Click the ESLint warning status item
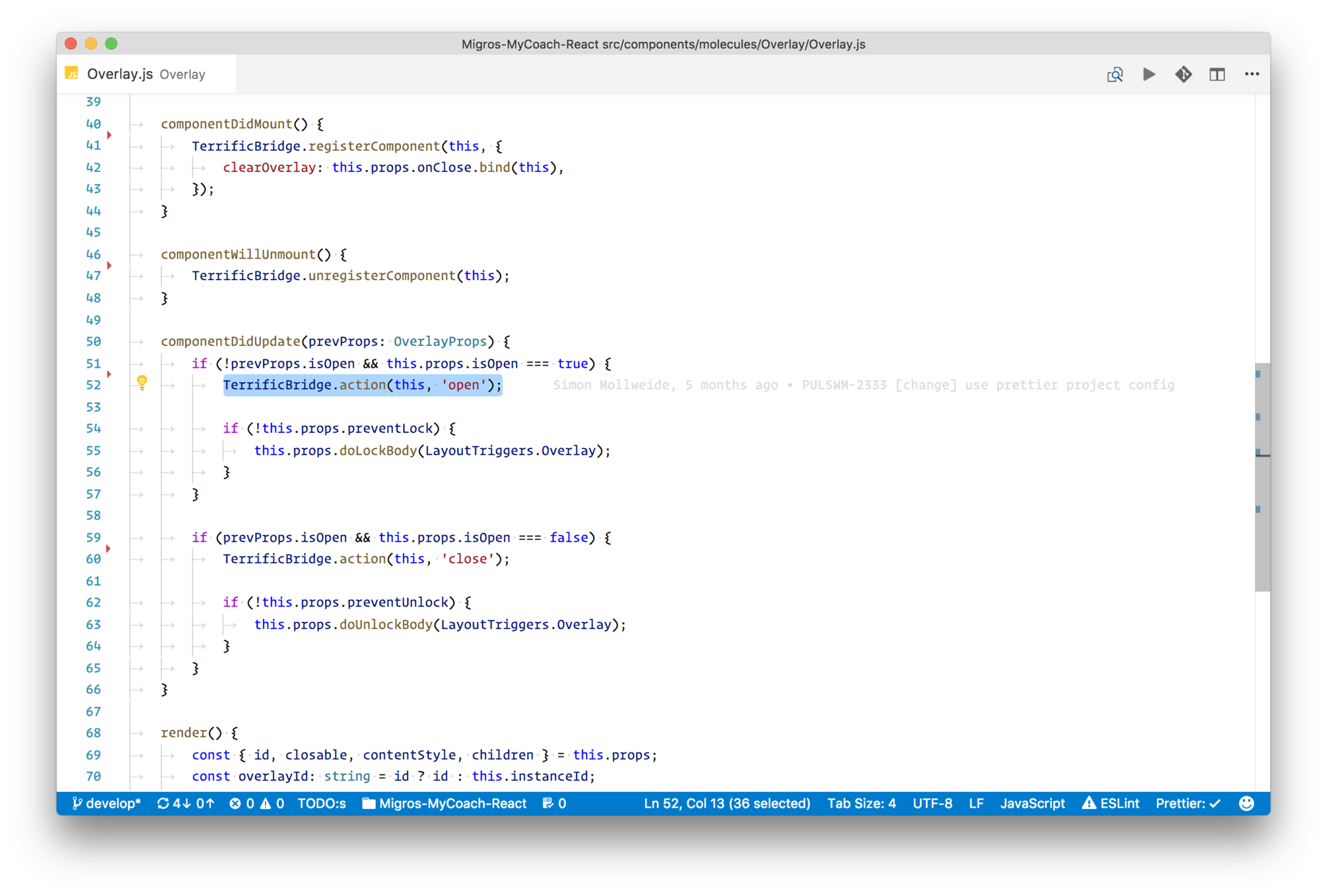Image resolution: width=1327 pixels, height=896 pixels. (1111, 804)
